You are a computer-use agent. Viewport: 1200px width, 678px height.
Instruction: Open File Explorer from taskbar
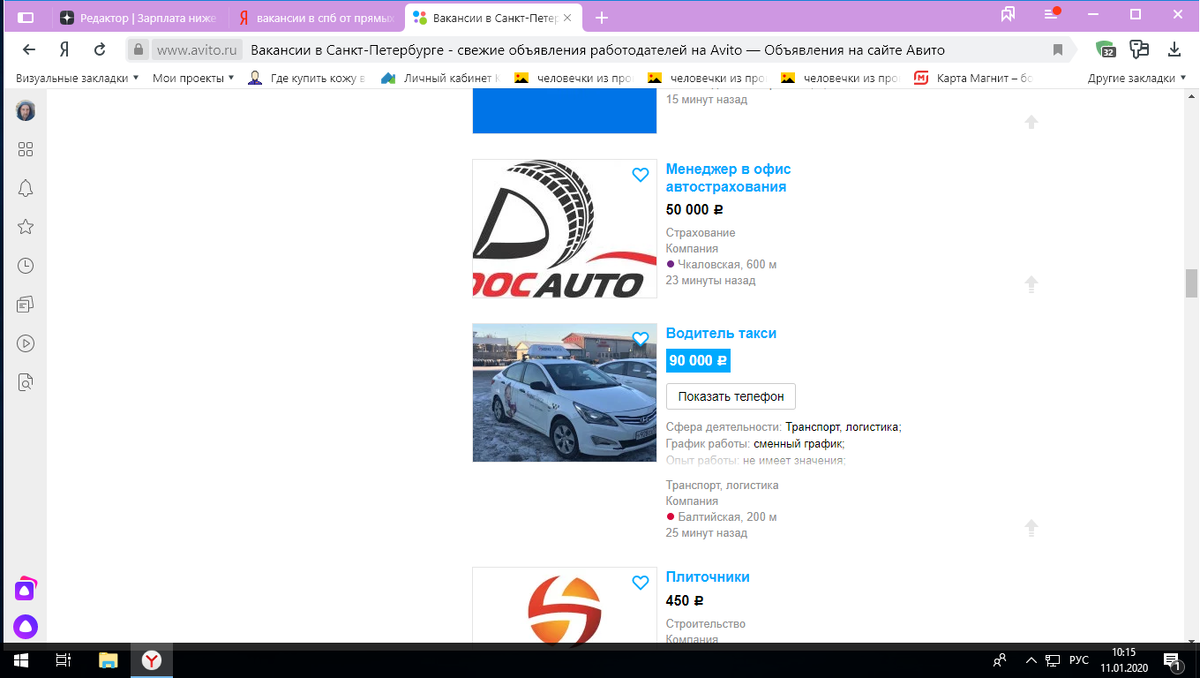coord(107,660)
